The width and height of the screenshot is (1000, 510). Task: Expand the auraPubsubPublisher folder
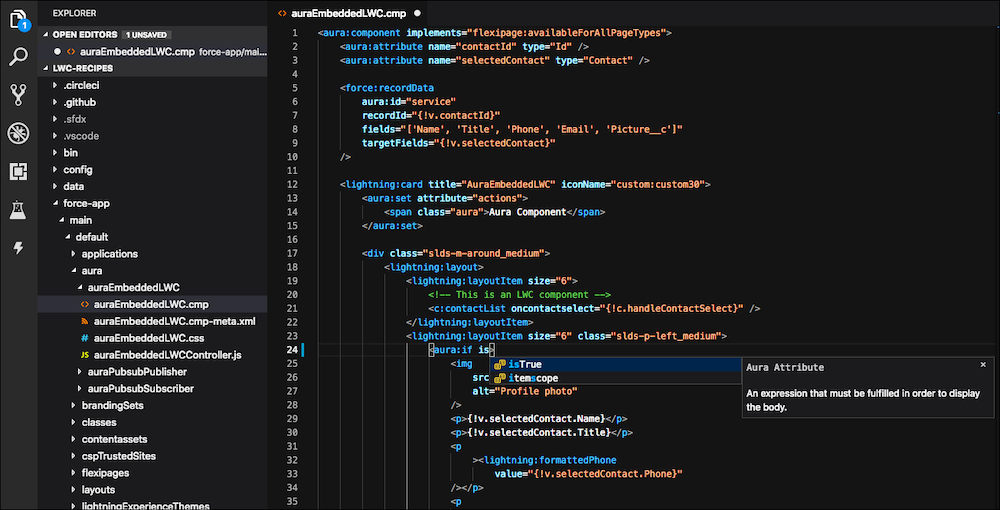[80, 372]
